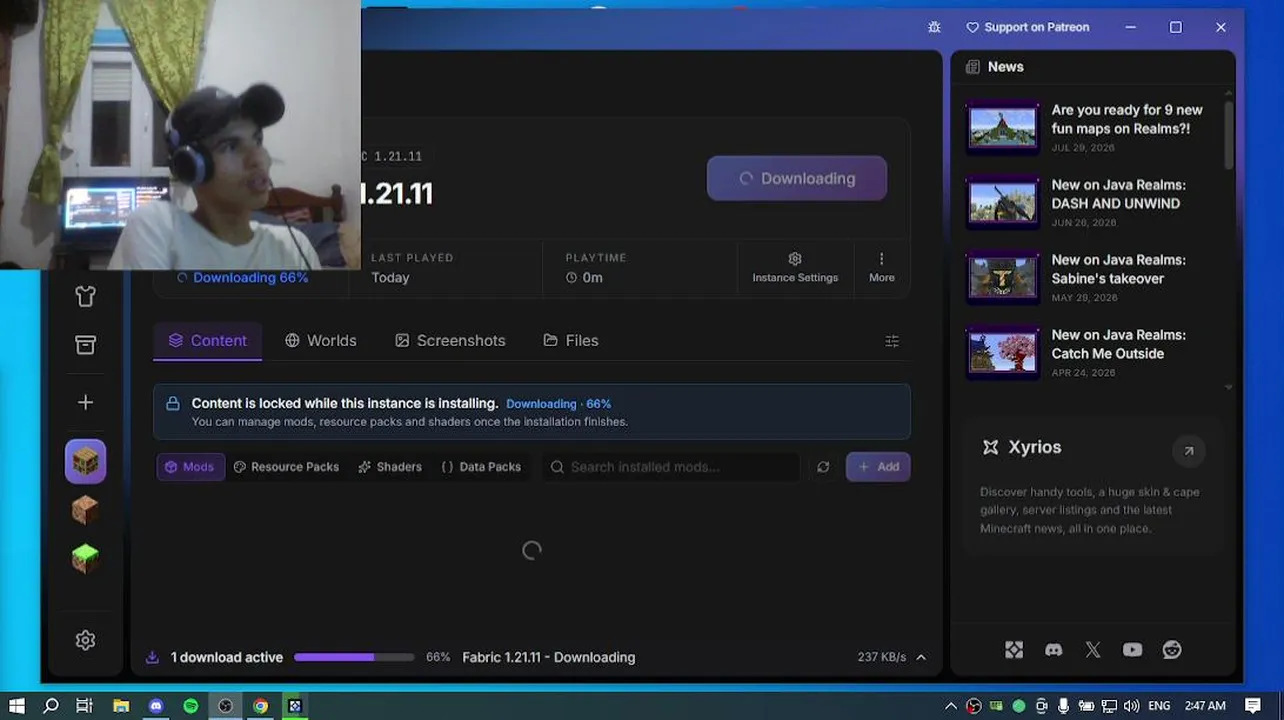The width and height of the screenshot is (1284, 720).
Task: Open Instance Settings
Action: coord(795,267)
